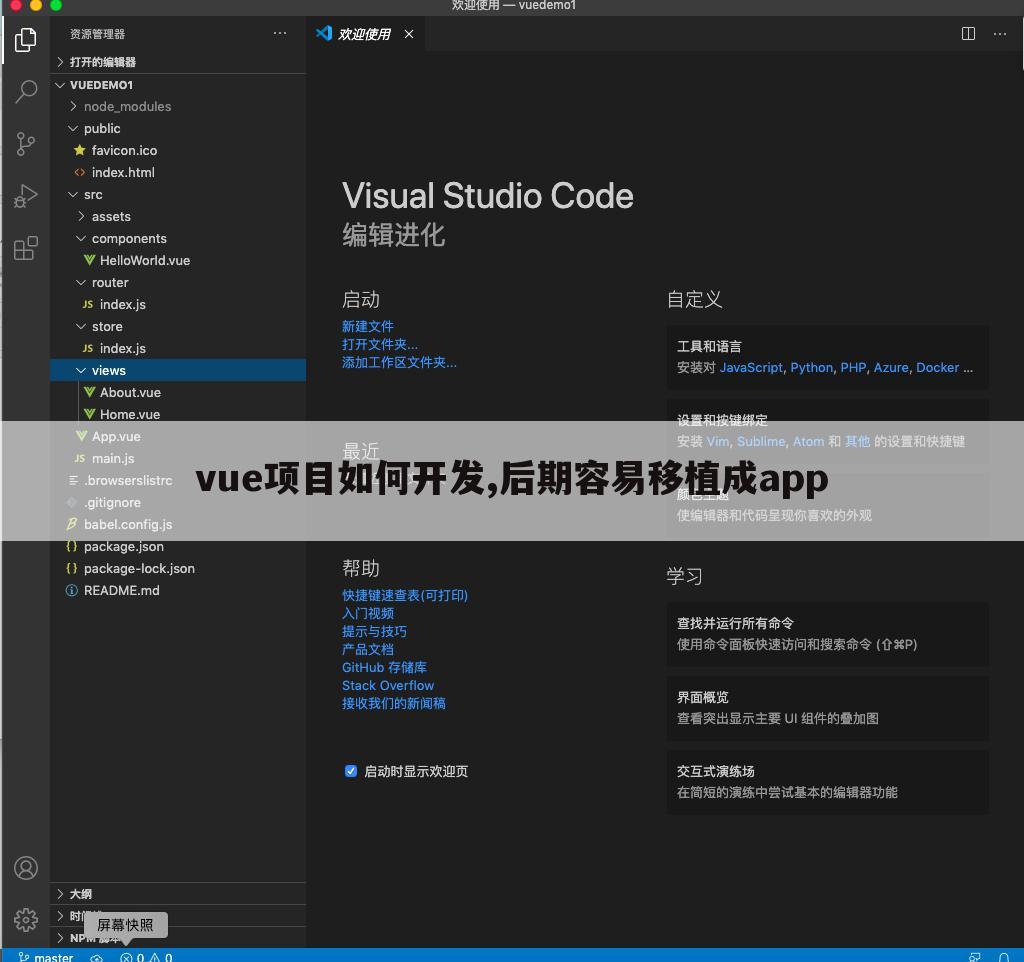Image resolution: width=1024 pixels, height=962 pixels.
Task: Open the Source Control view icon
Action: click(x=25, y=144)
